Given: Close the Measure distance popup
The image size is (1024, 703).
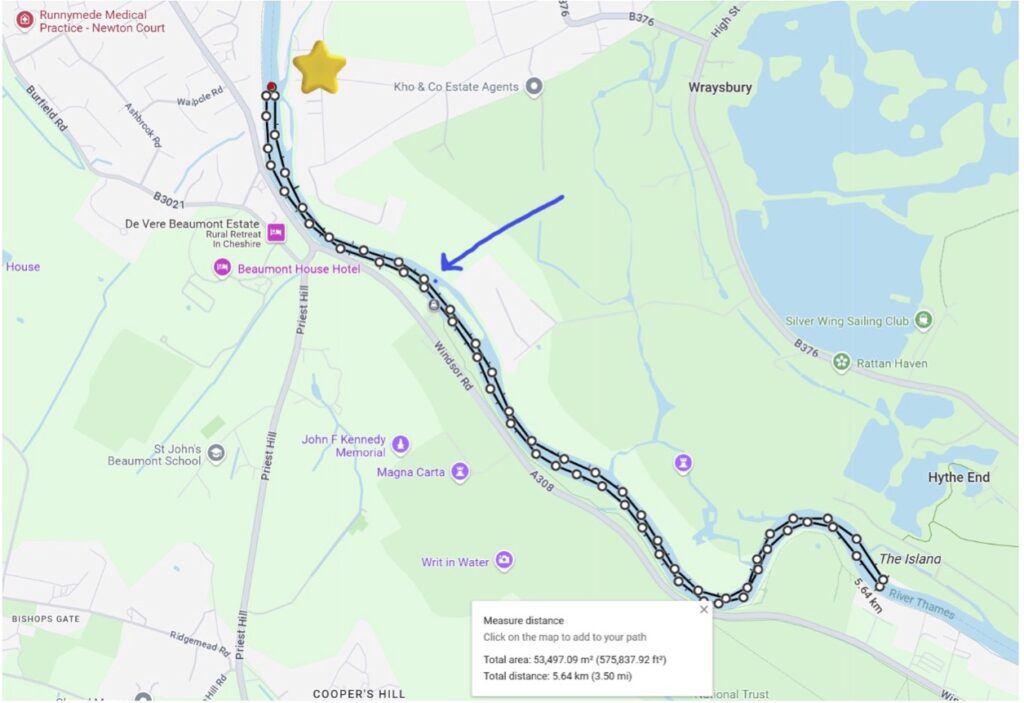Looking at the screenshot, I should tap(703, 610).
